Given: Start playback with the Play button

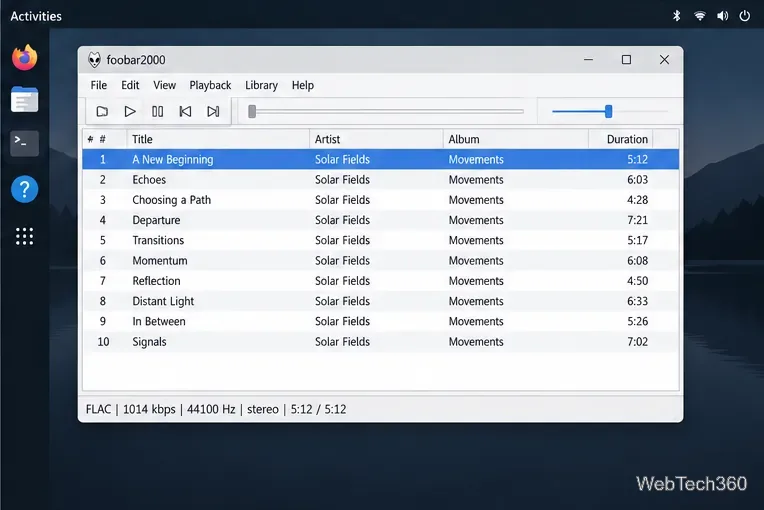Looking at the screenshot, I should click(x=130, y=112).
